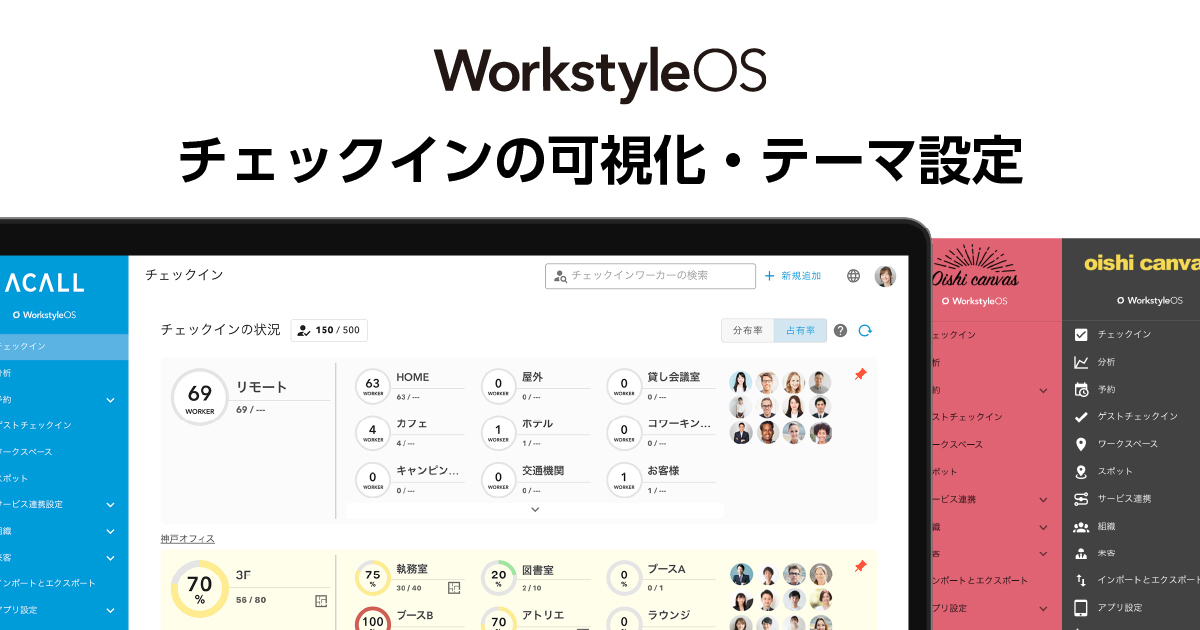
Task: Click the 屋外 location name
Action: click(x=532, y=377)
